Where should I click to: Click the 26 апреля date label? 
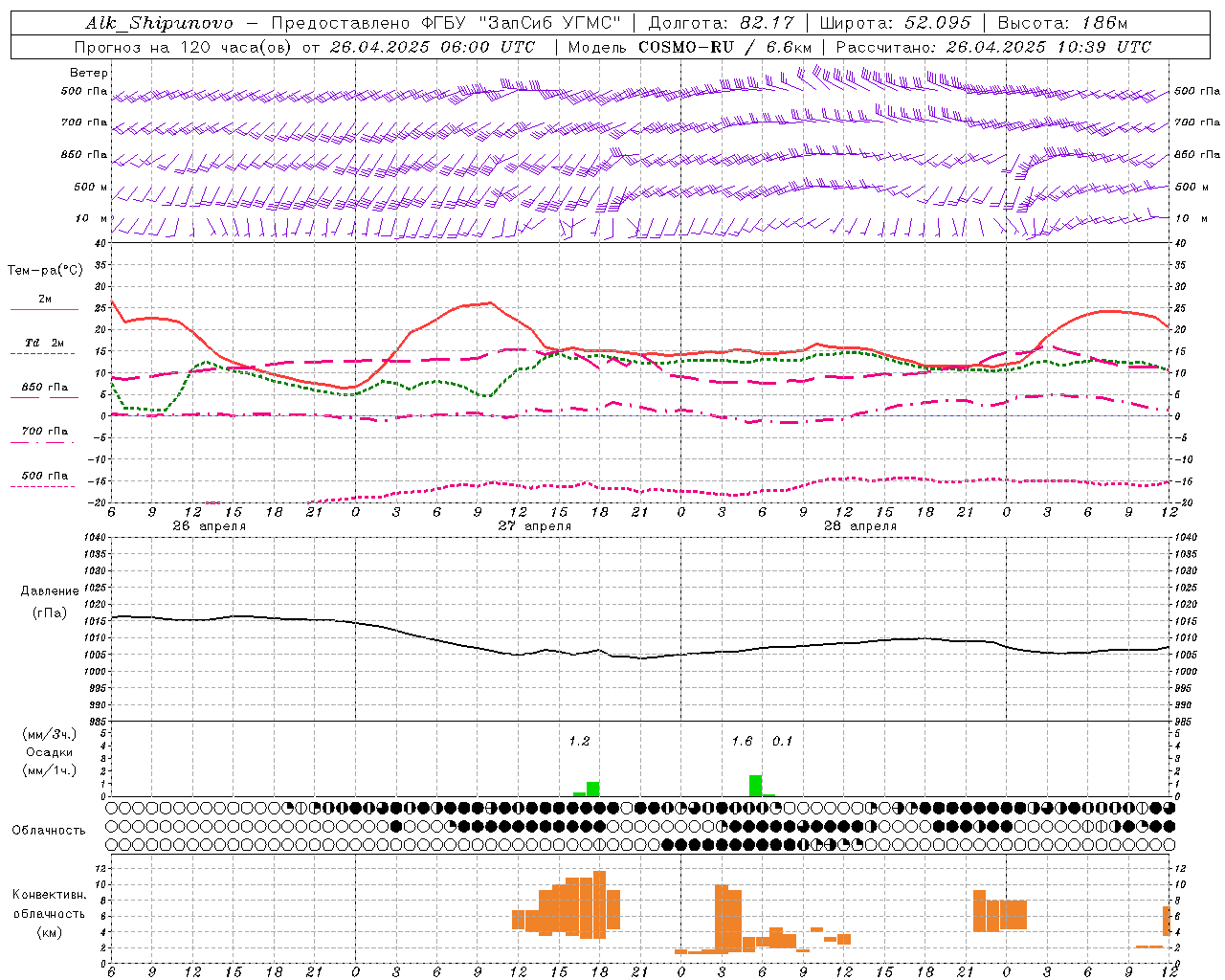click(x=209, y=525)
